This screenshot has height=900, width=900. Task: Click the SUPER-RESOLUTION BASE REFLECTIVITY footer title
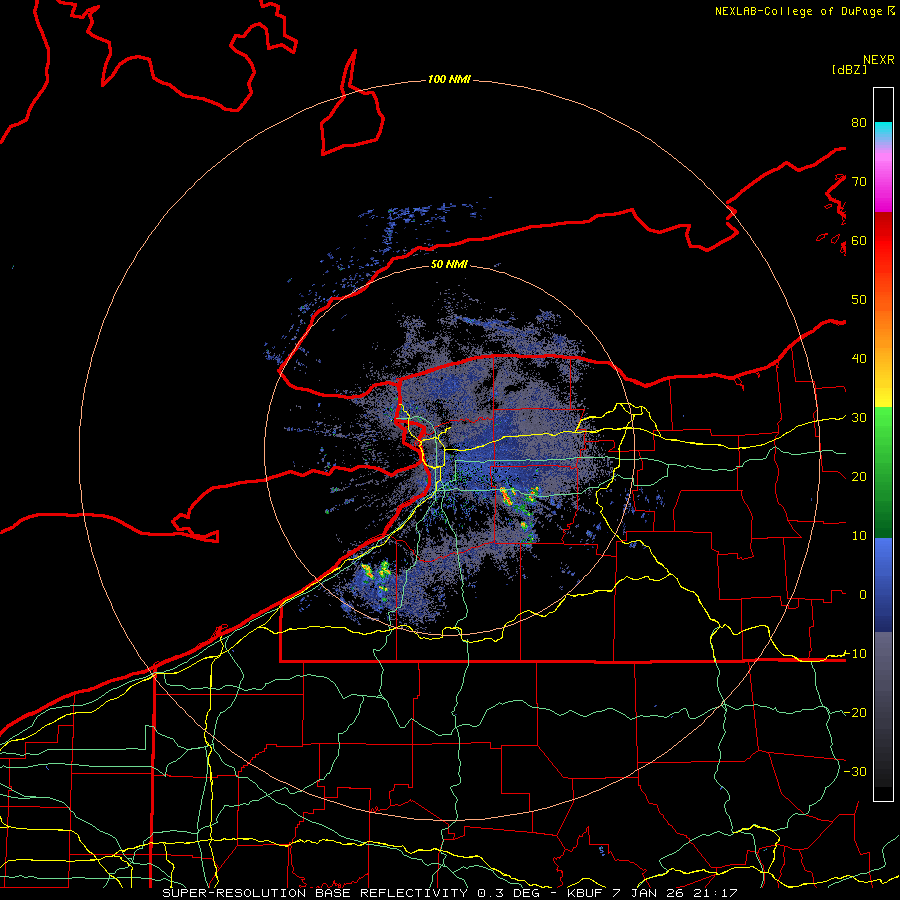coord(315,893)
